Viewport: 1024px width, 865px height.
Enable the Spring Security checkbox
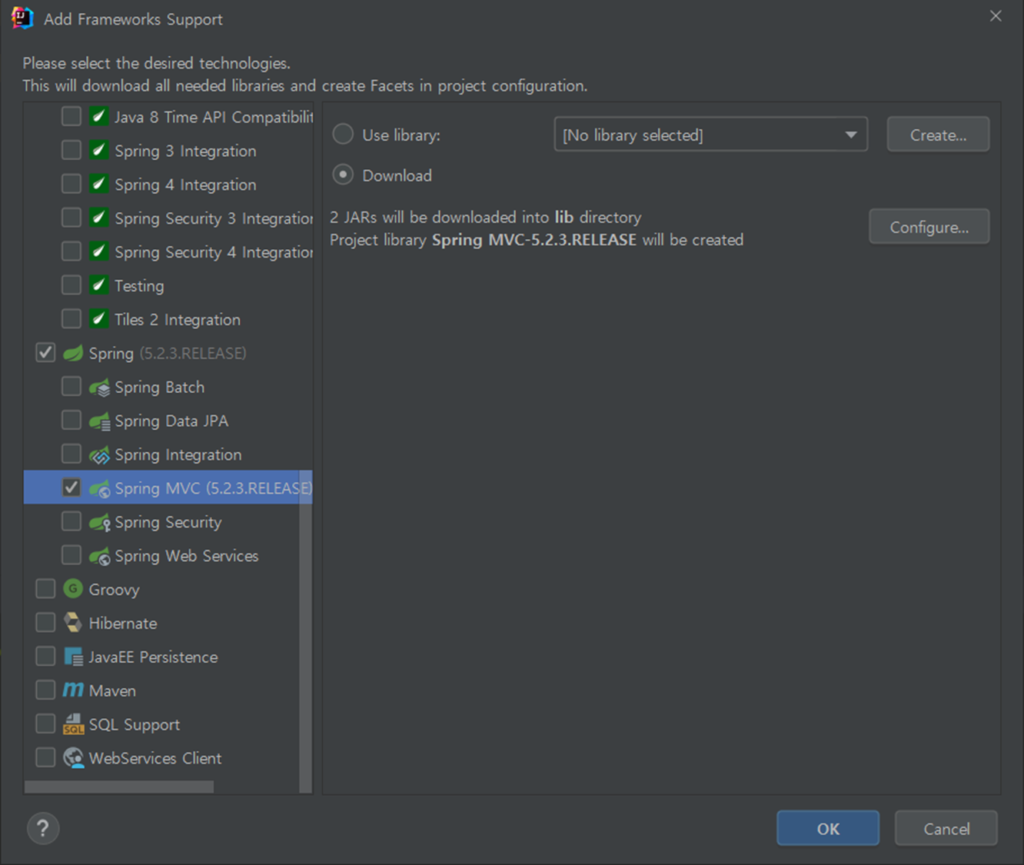[x=71, y=522]
